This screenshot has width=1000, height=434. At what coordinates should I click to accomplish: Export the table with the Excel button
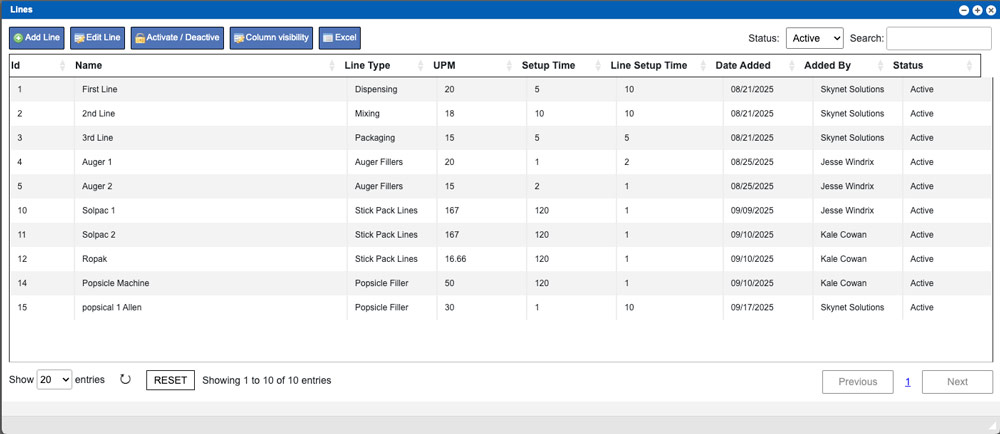(x=340, y=38)
